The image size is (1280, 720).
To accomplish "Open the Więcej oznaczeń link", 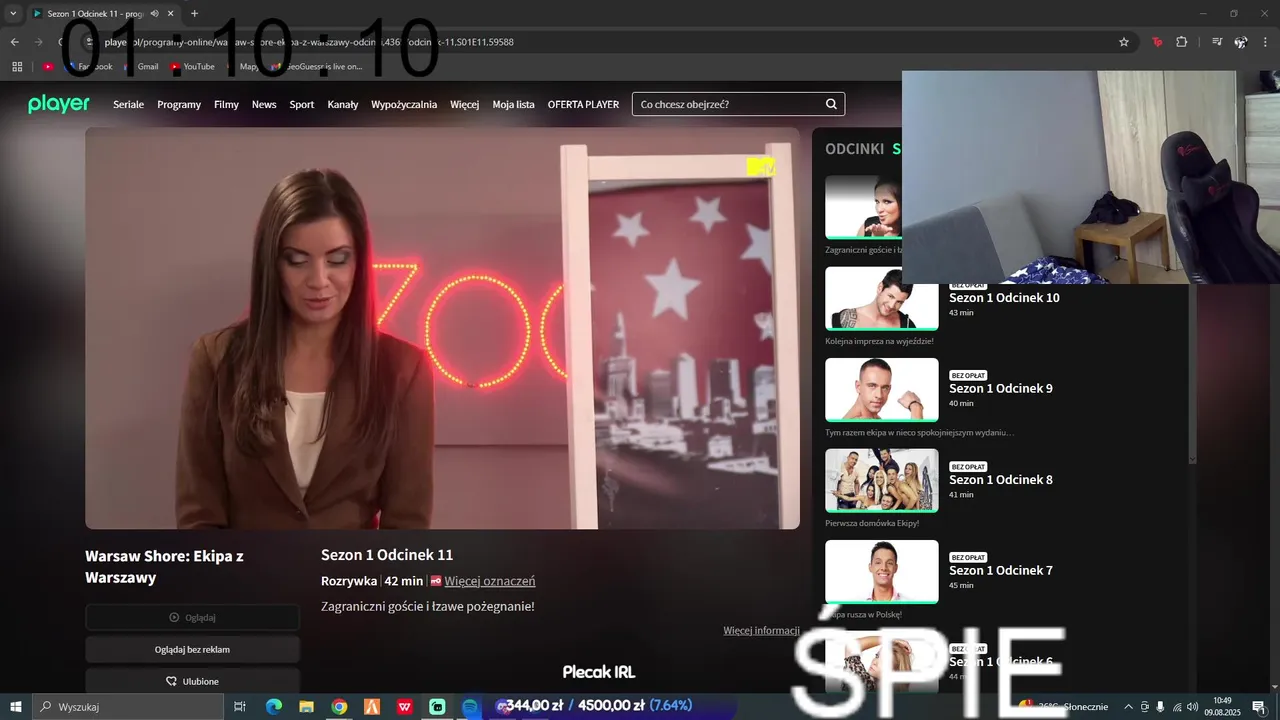I will coord(490,581).
